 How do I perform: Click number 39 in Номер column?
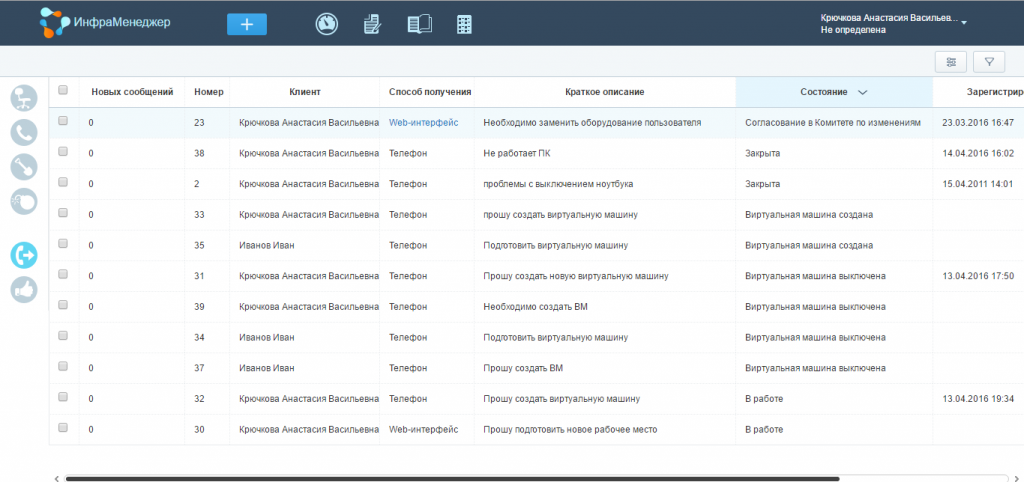pos(199,307)
